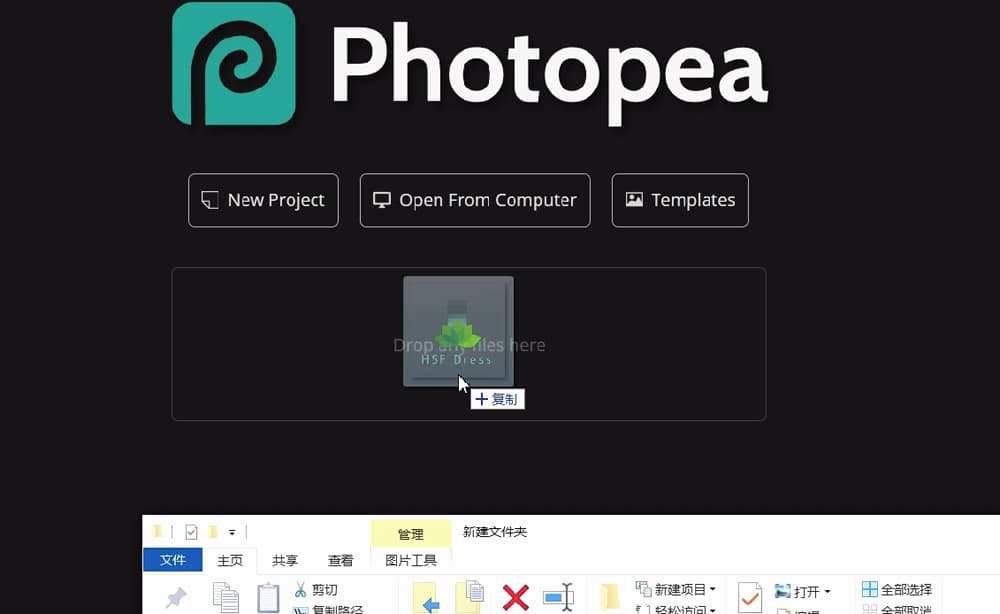
Task: Open the 轻松访问 dropdown
Action: tap(676, 610)
